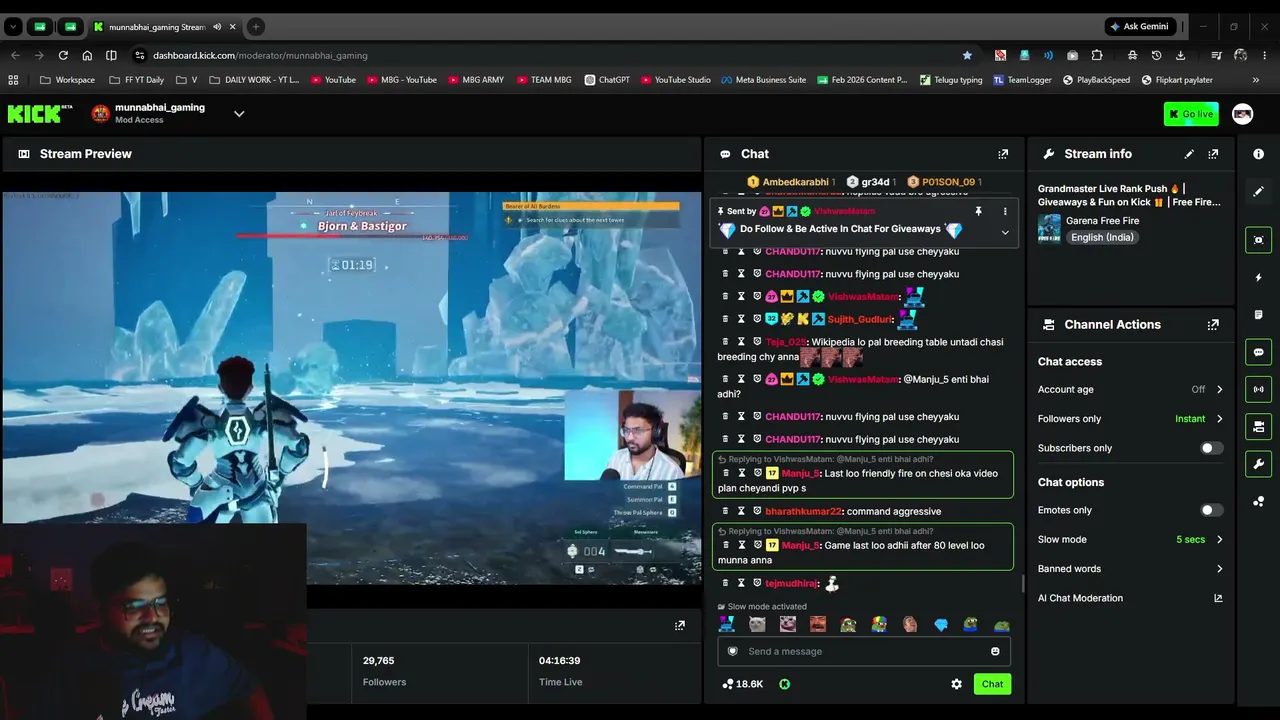This screenshot has height=720, width=1280.
Task: Reload the browser page
Action: (63, 55)
